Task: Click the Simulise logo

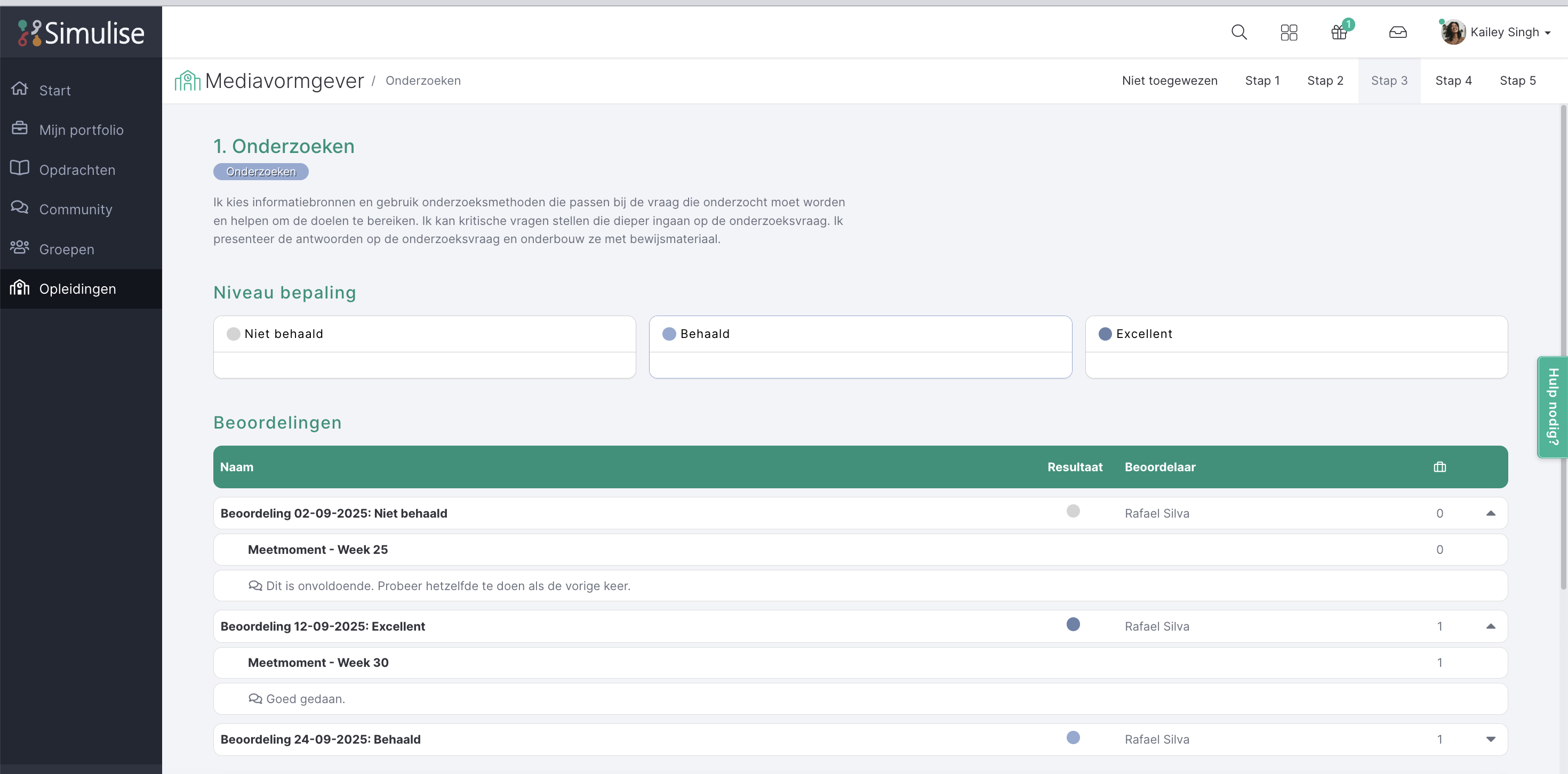Action: click(x=81, y=32)
